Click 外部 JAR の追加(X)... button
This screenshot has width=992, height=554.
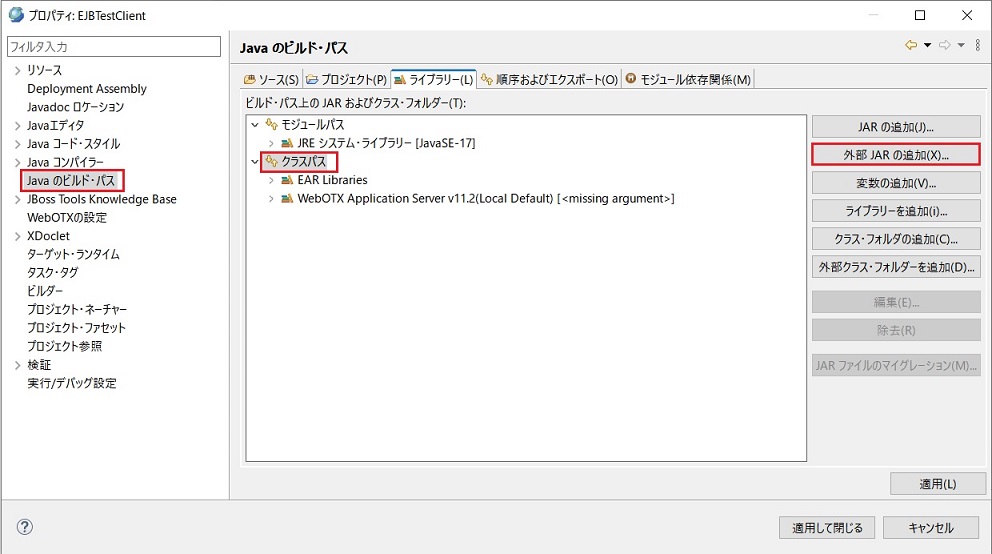896,154
